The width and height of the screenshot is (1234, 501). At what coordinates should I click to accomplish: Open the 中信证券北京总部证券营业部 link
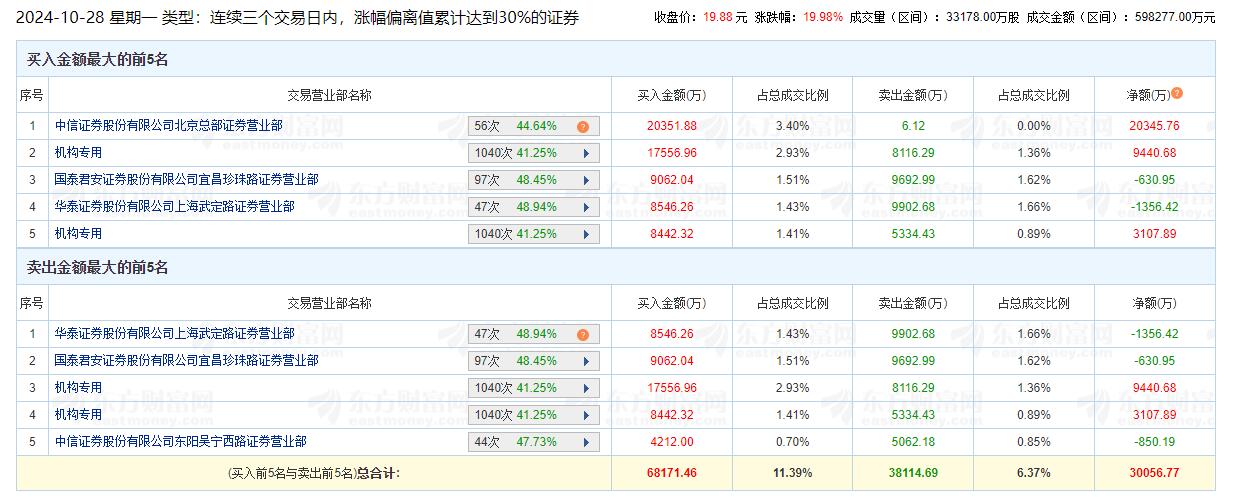coord(168,126)
